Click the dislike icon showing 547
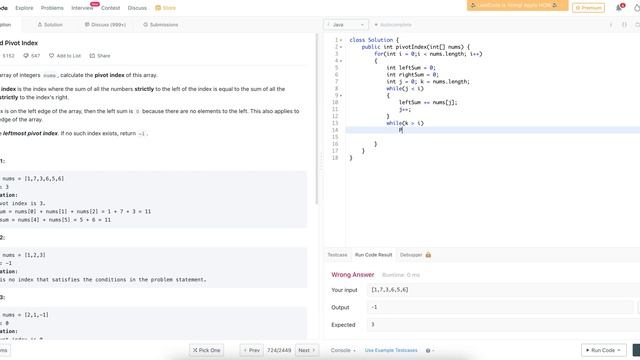This screenshot has width=640, height=360. pyautogui.click(x=31, y=56)
